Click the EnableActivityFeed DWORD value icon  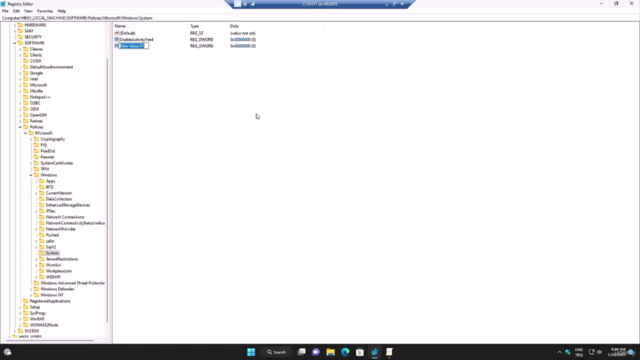coord(117,40)
